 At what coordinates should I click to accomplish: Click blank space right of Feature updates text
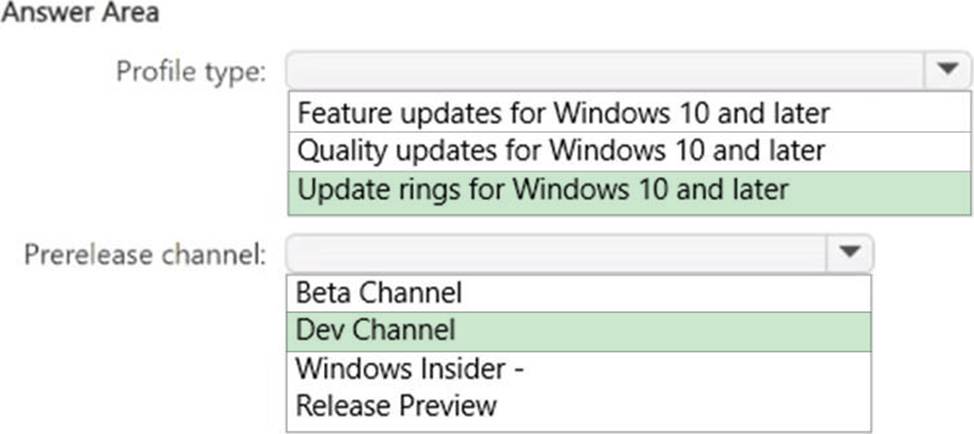coord(900,113)
